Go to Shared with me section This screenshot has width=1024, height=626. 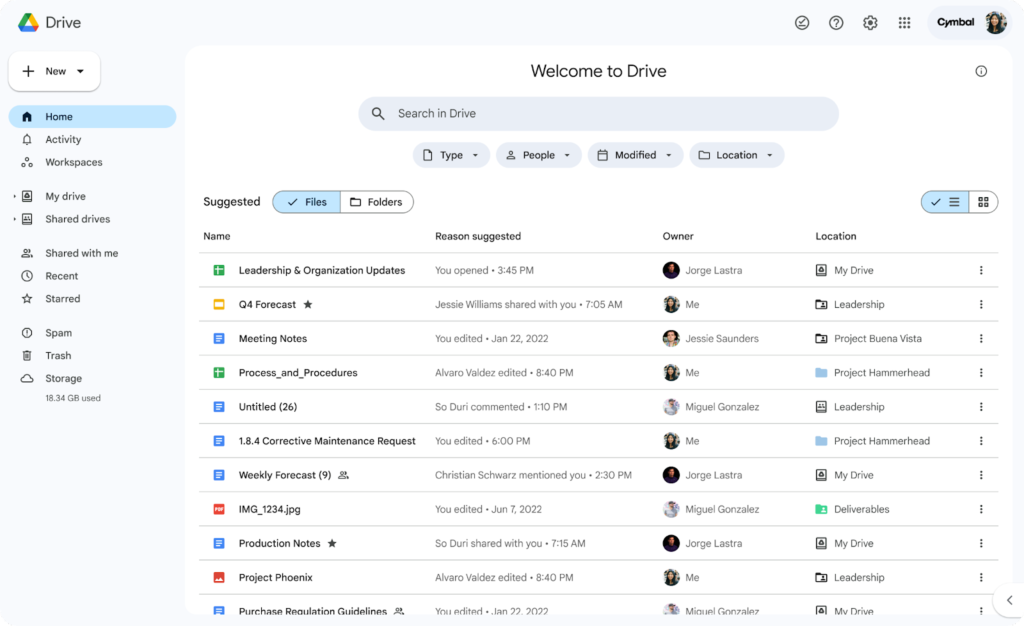[81, 254]
